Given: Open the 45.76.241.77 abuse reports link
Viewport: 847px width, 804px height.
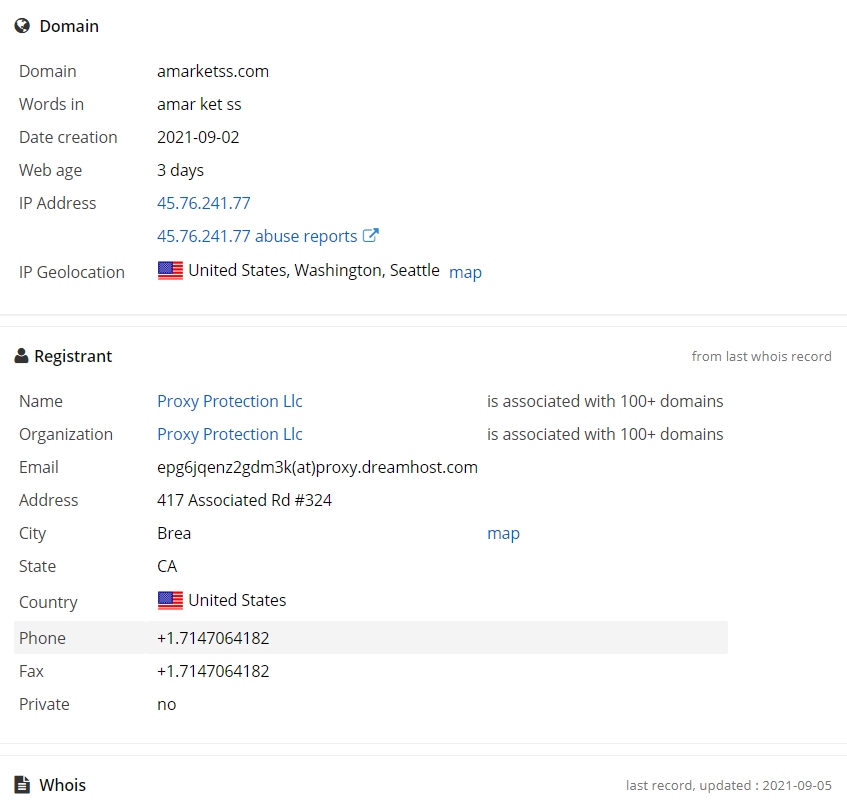Looking at the screenshot, I should pos(257,236).
